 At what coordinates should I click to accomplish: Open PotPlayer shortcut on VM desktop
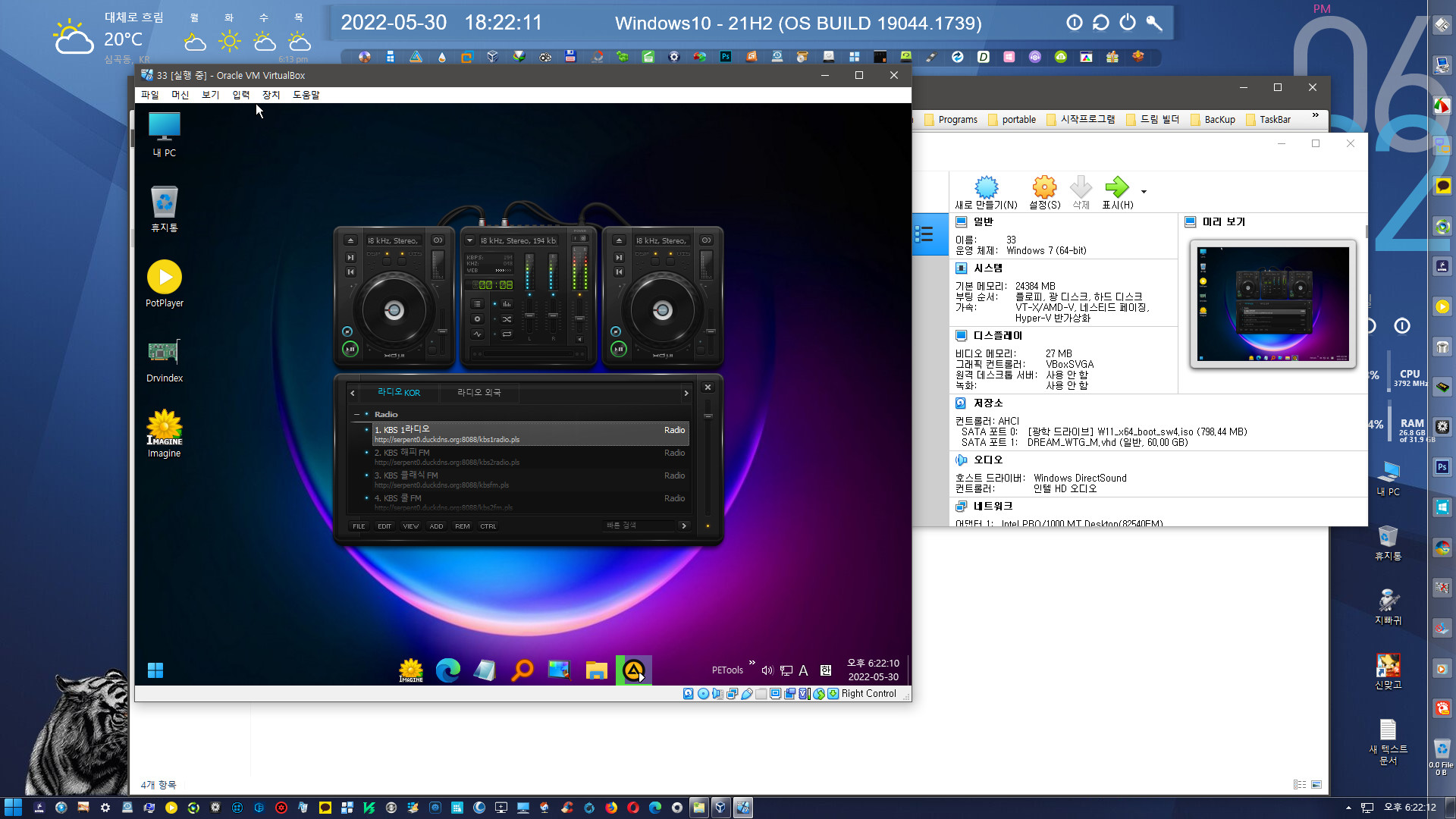coord(165,284)
